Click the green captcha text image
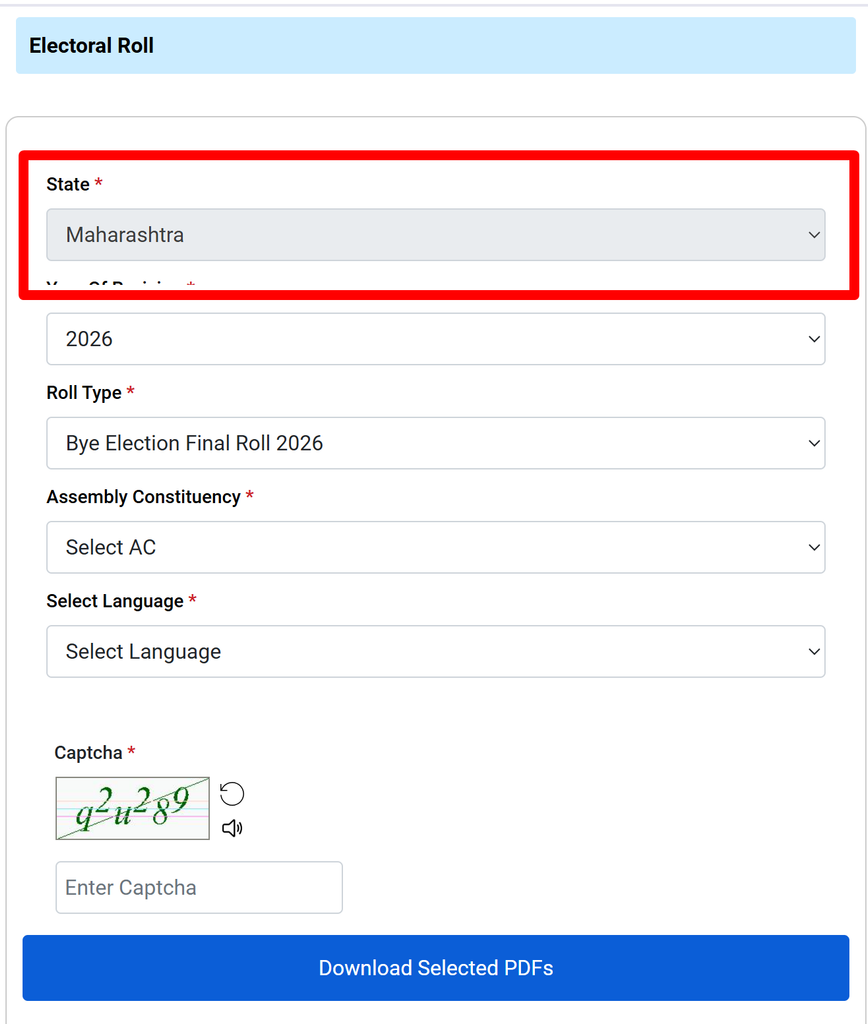 click(133, 808)
